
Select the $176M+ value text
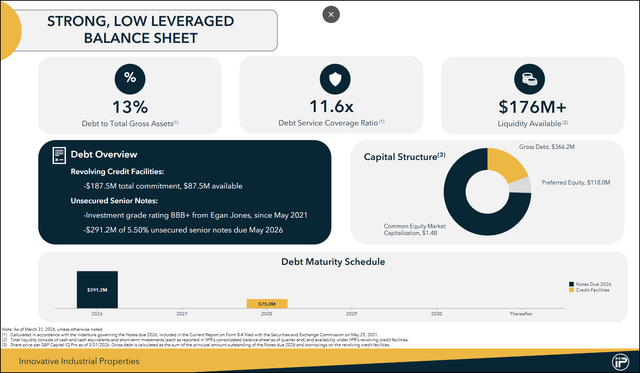pyautogui.click(x=532, y=107)
